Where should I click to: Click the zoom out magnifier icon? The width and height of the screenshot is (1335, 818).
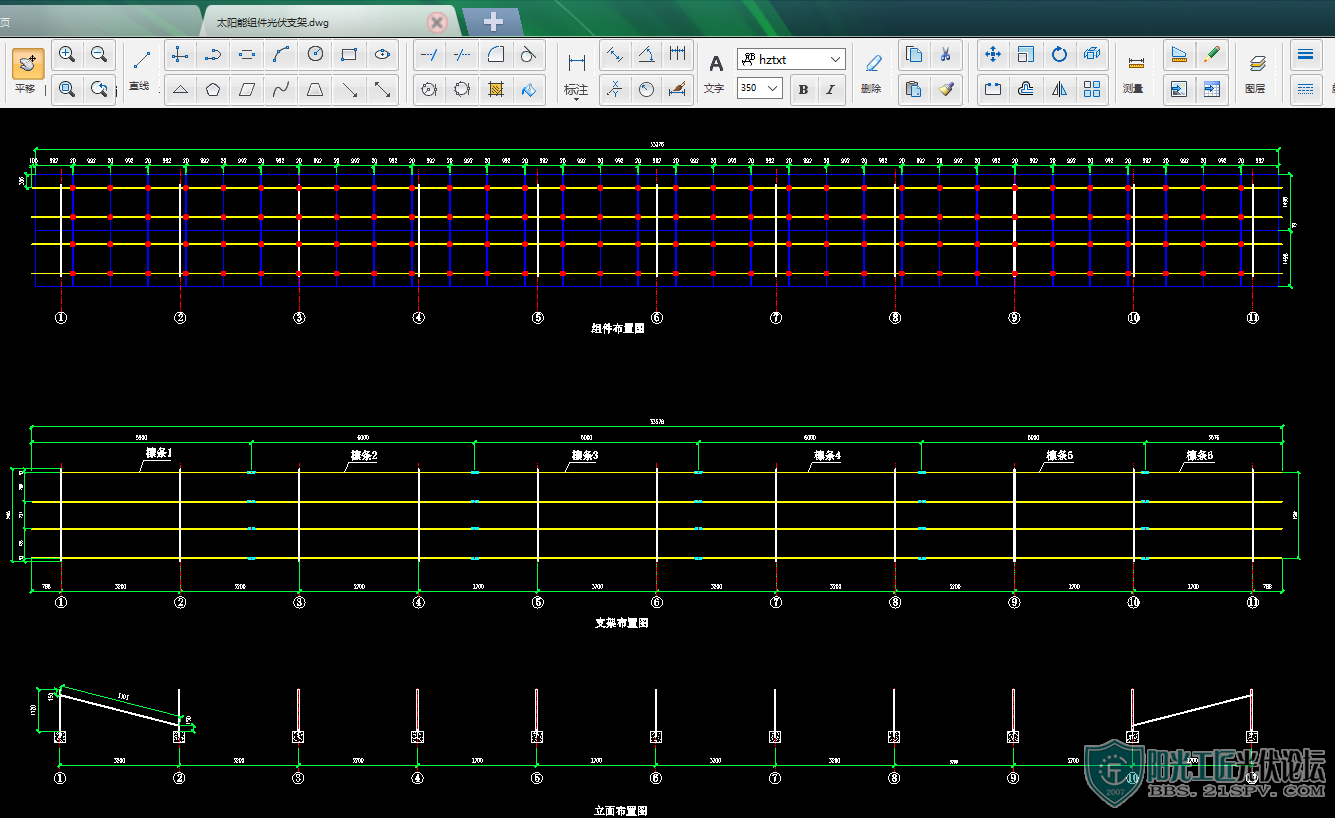coord(99,54)
